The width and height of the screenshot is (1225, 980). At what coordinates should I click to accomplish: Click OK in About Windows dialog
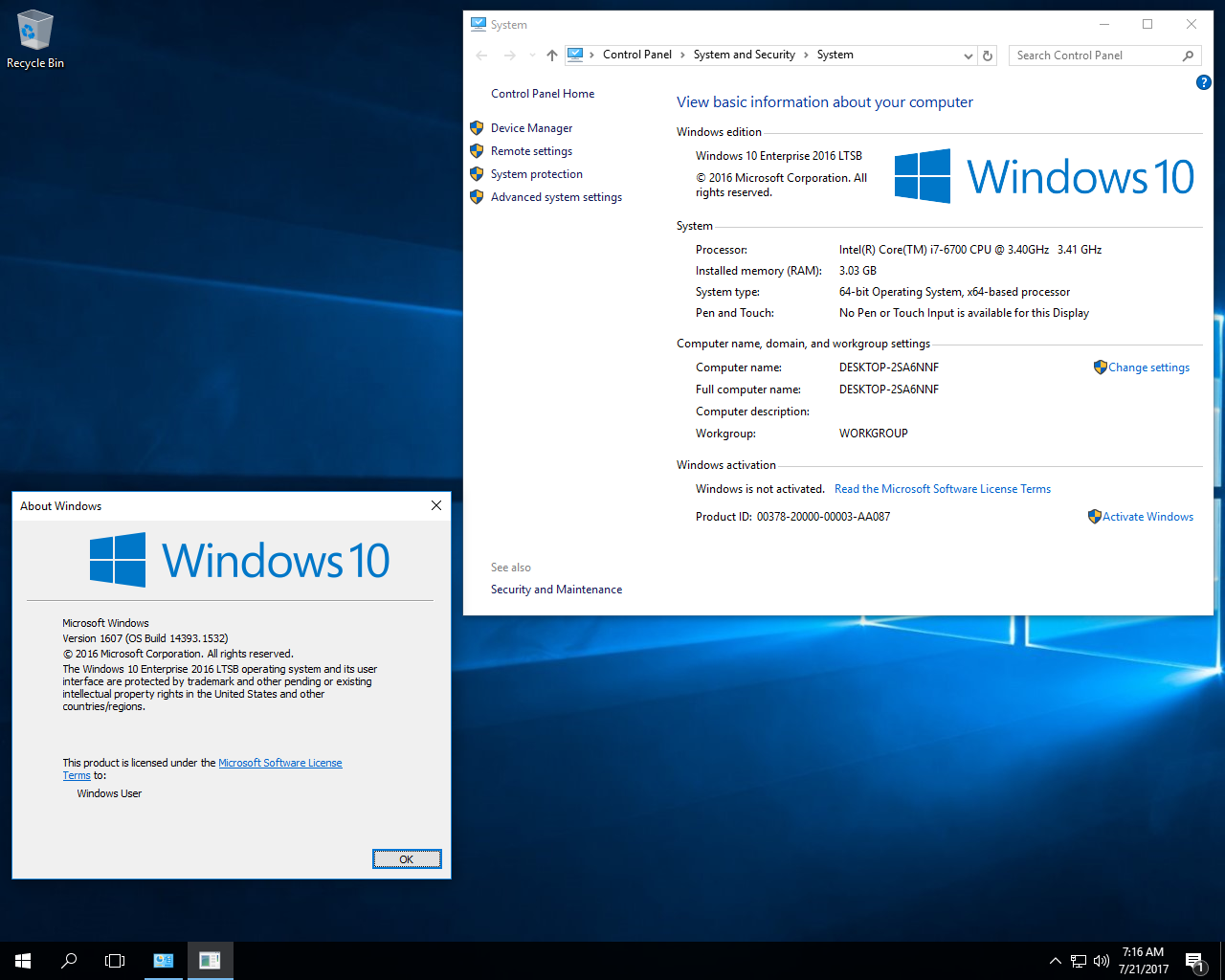(x=407, y=859)
